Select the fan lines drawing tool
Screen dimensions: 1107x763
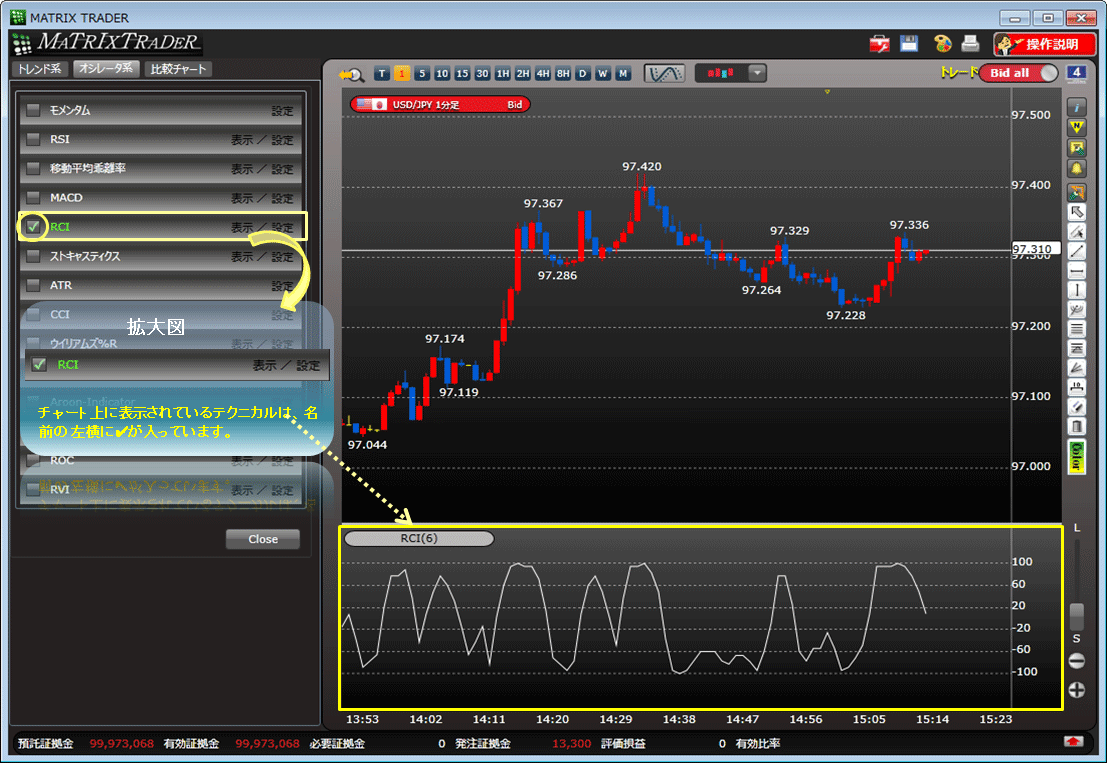pos(1076,368)
